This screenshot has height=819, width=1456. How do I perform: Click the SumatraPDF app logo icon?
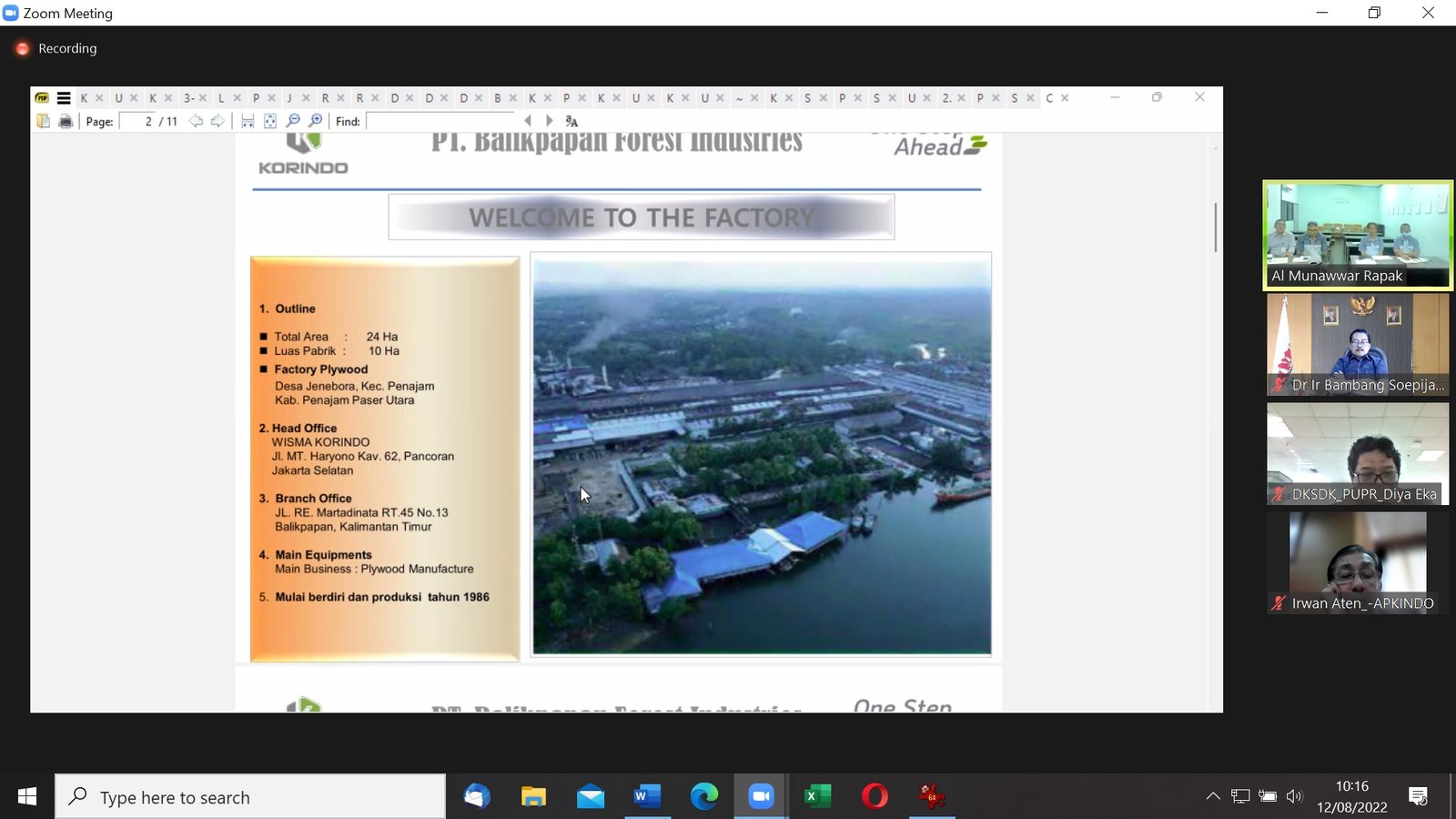pyautogui.click(x=42, y=98)
